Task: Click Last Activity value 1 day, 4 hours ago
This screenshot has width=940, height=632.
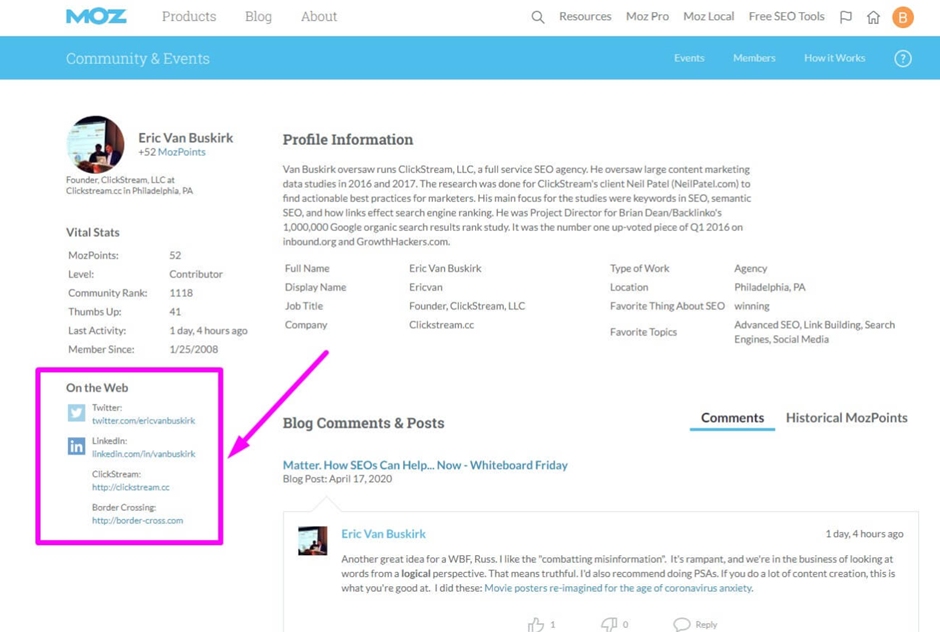Action: click(x=209, y=330)
